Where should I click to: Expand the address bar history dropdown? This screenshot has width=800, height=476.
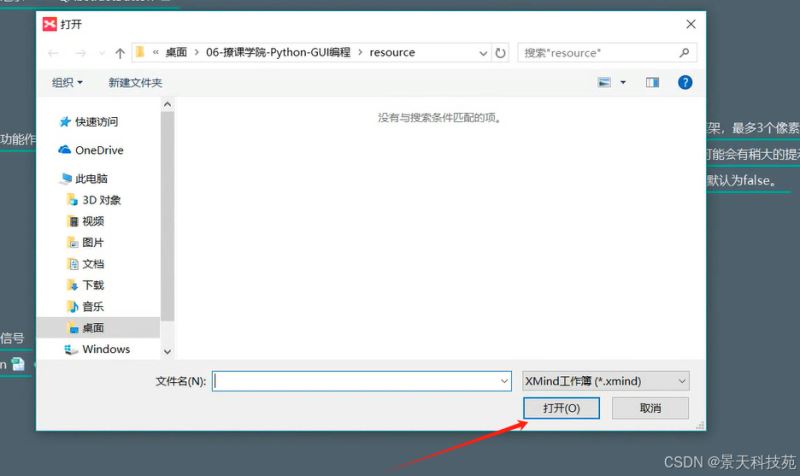[x=483, y=53]
